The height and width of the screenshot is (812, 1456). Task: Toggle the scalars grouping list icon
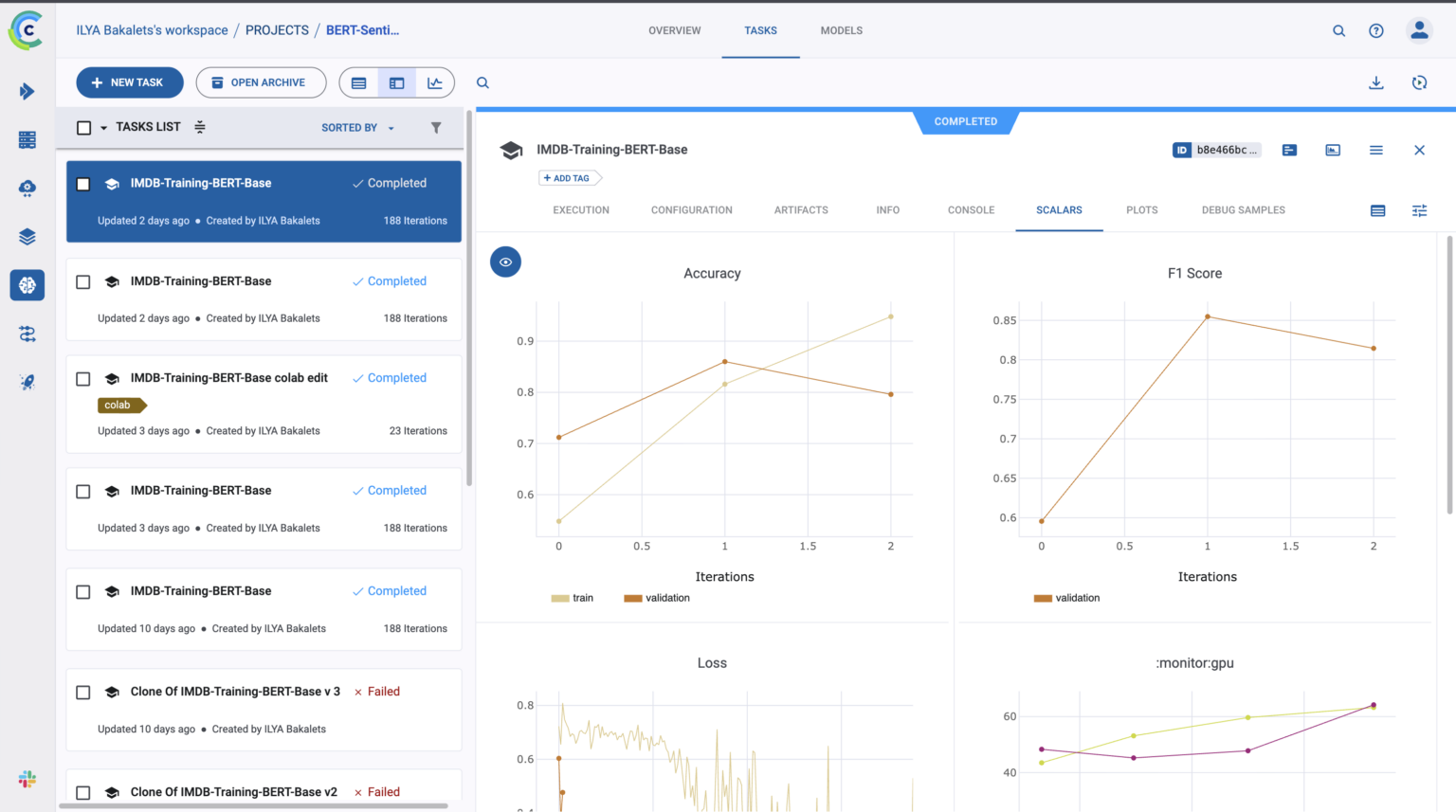(x=1377, y=210)
